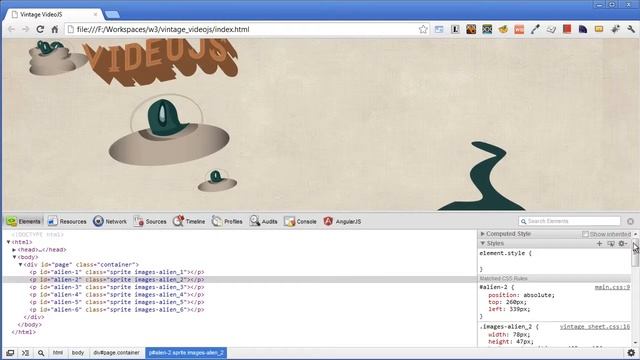Select p#alien-2 breadcrumb item
The image size is (640, 360).
tap(186, 353)
